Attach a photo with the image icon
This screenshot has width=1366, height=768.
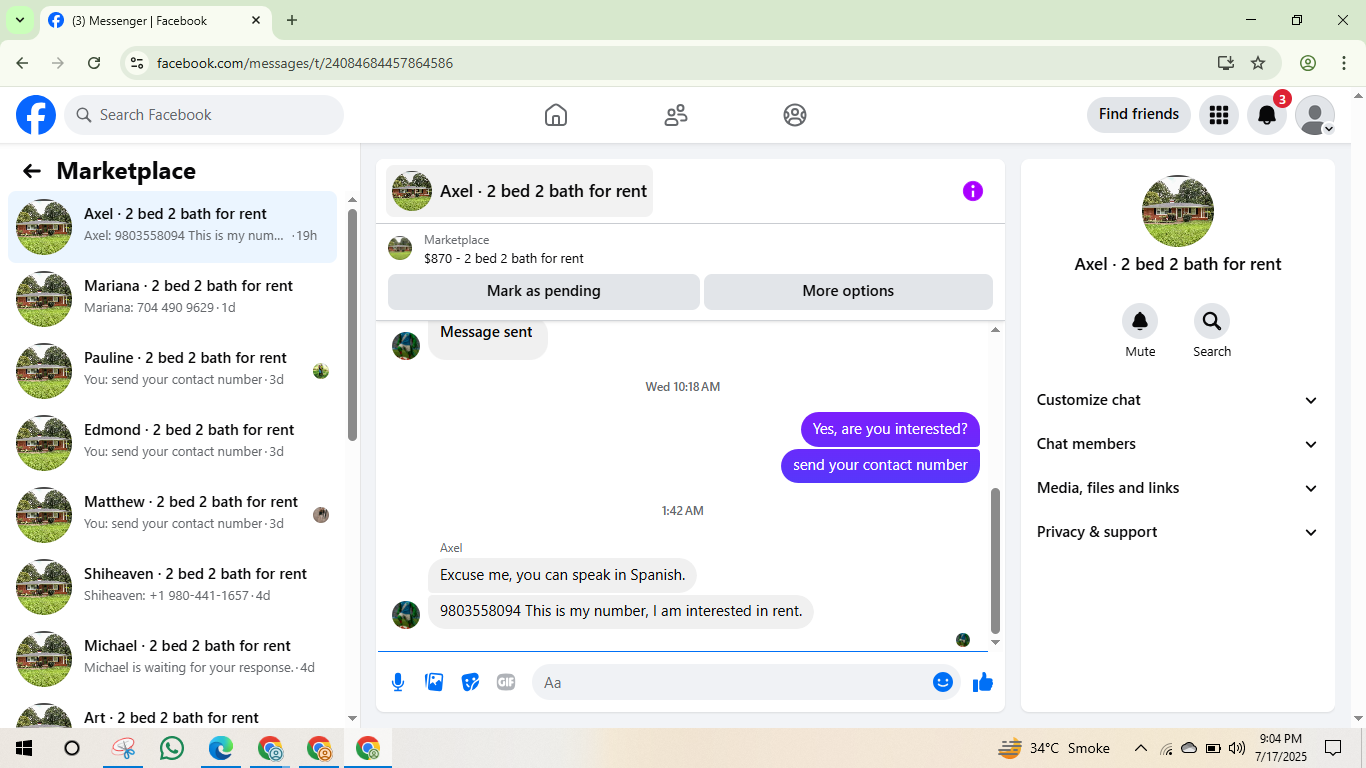(x=434, y=682)
